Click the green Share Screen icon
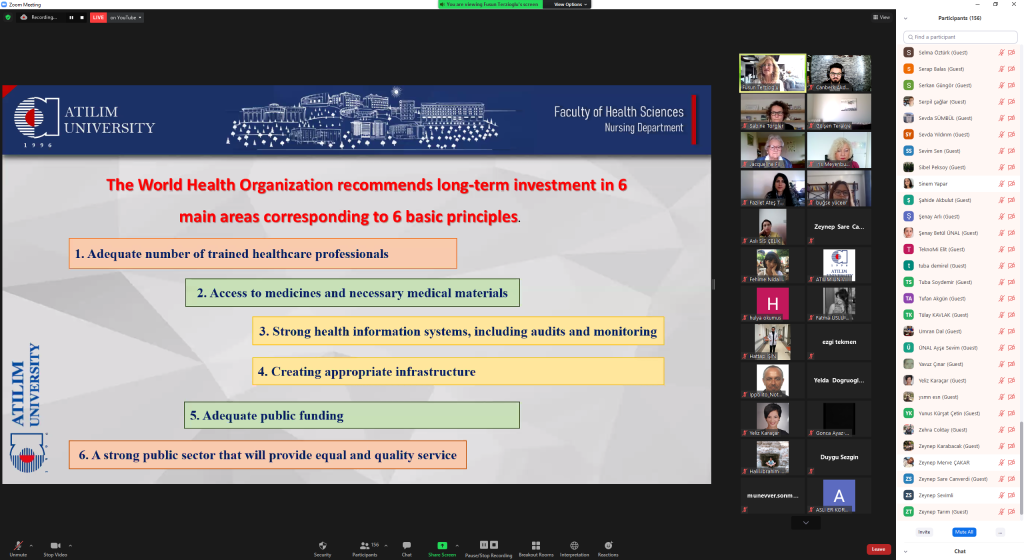Screen dimensions: 1024x560 coord(442,545)
